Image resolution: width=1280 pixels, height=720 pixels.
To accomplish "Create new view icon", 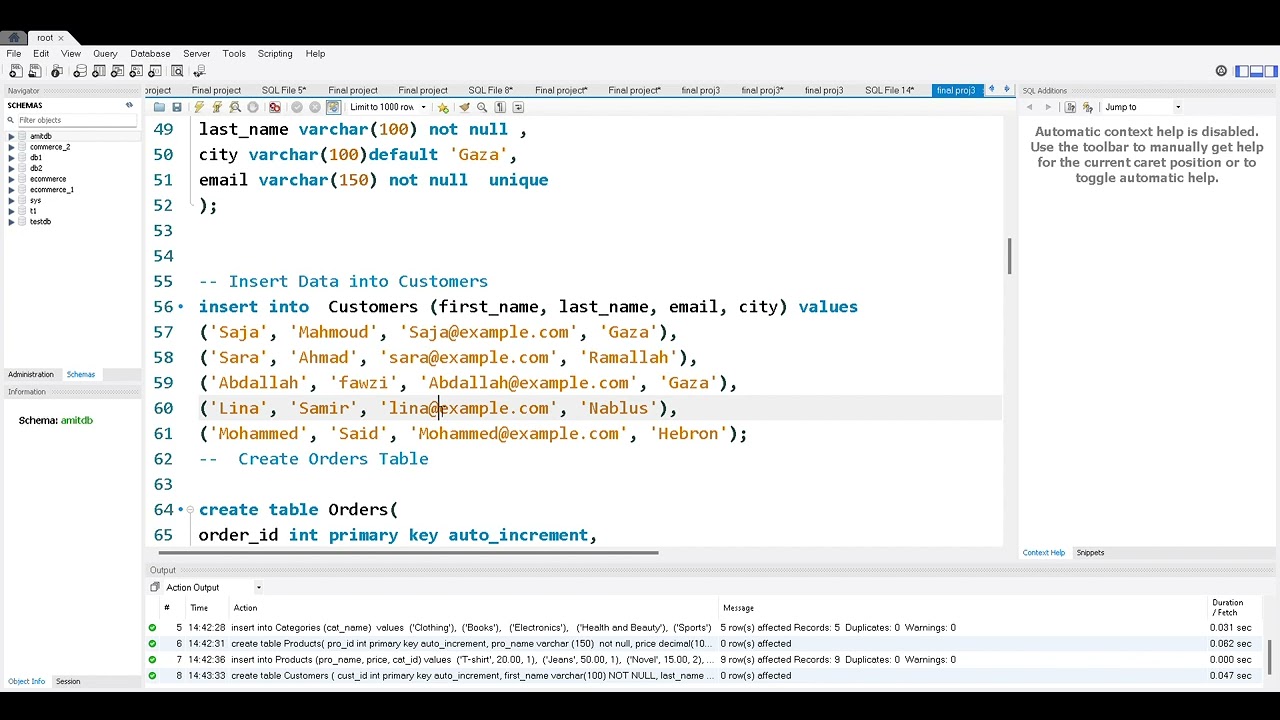I will 118,71.
